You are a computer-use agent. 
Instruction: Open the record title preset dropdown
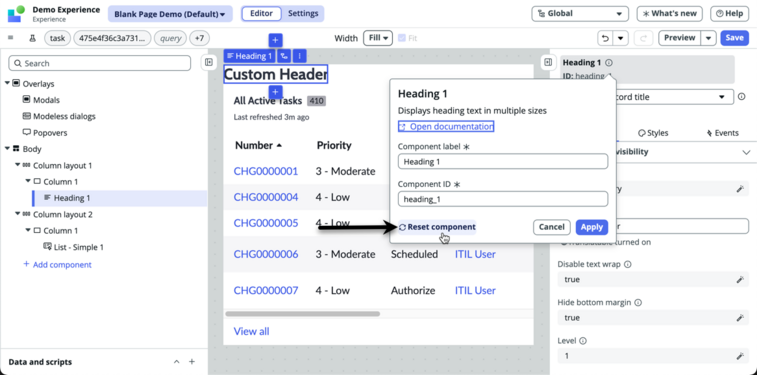tap(675, 97)
